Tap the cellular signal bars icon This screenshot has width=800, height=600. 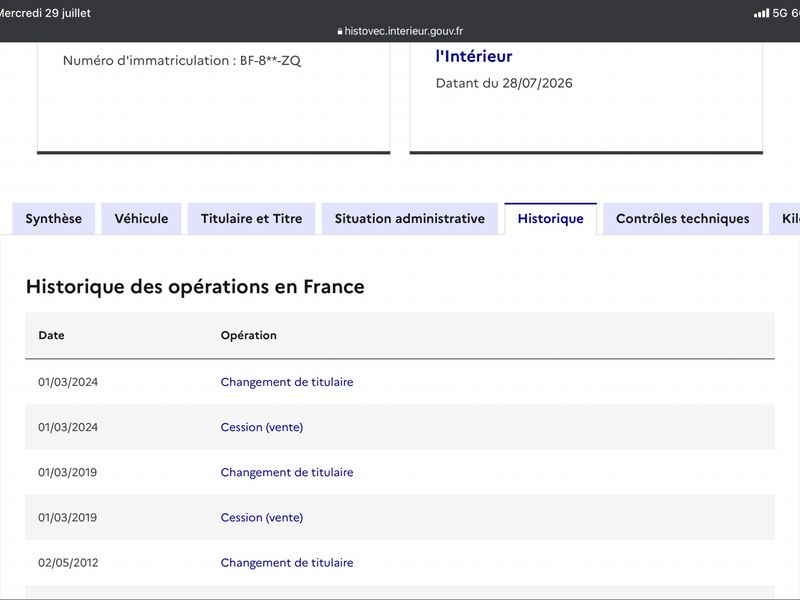761,13
